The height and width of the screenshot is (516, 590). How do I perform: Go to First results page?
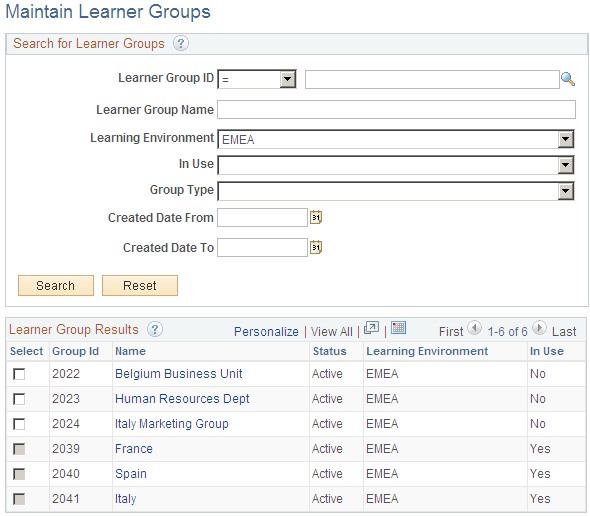tap(451, 332)
